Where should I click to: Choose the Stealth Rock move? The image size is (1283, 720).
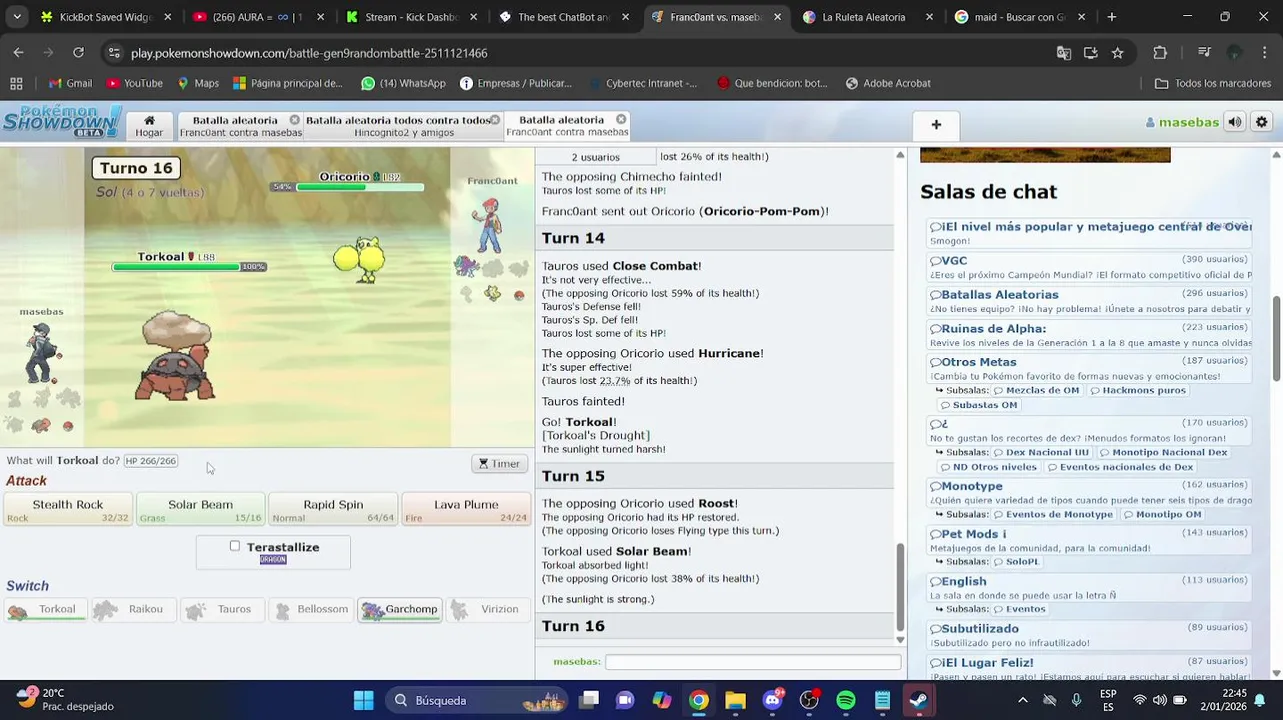click(68, 509)
